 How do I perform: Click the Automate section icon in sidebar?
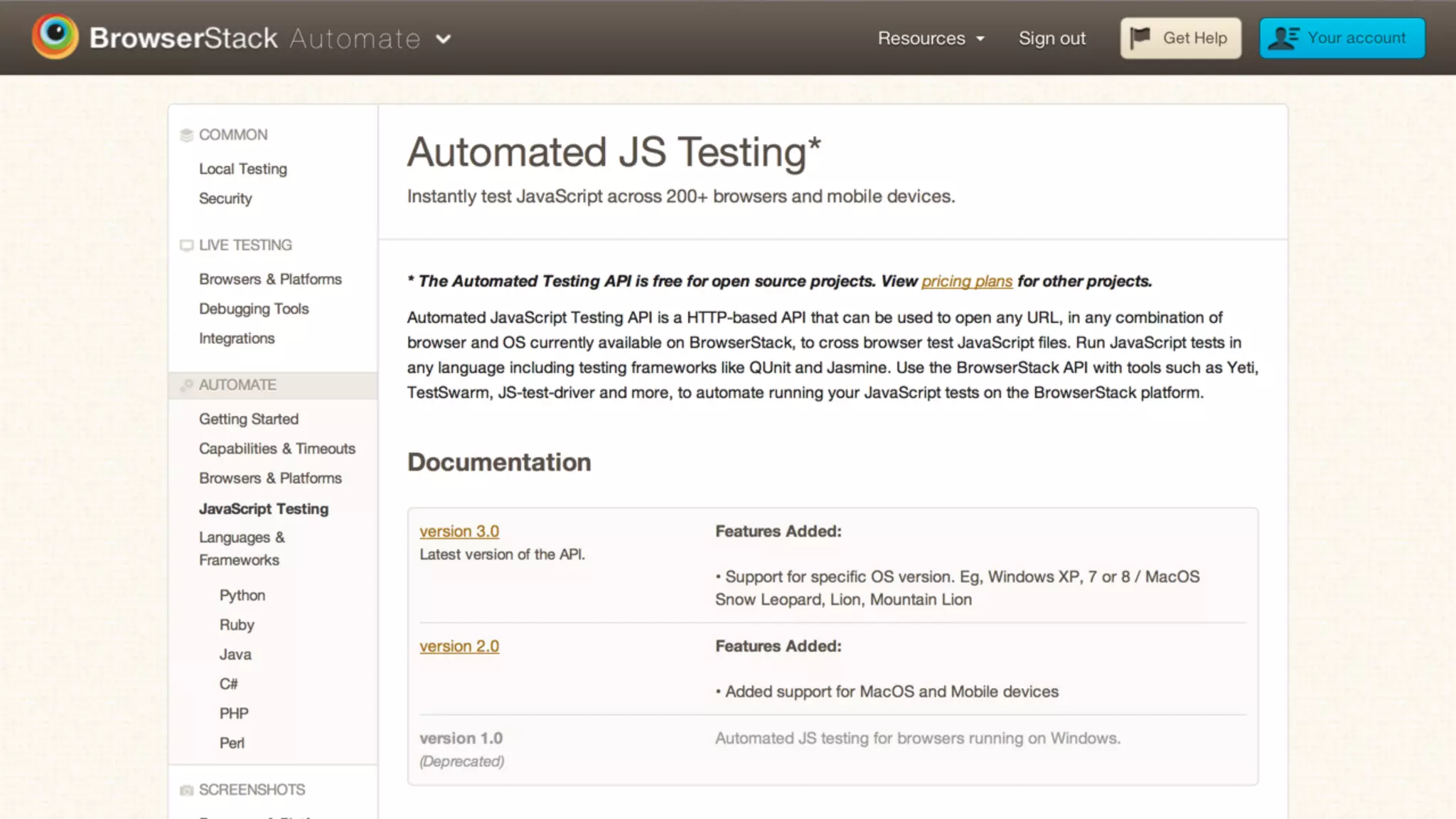(x=186, y=385)
